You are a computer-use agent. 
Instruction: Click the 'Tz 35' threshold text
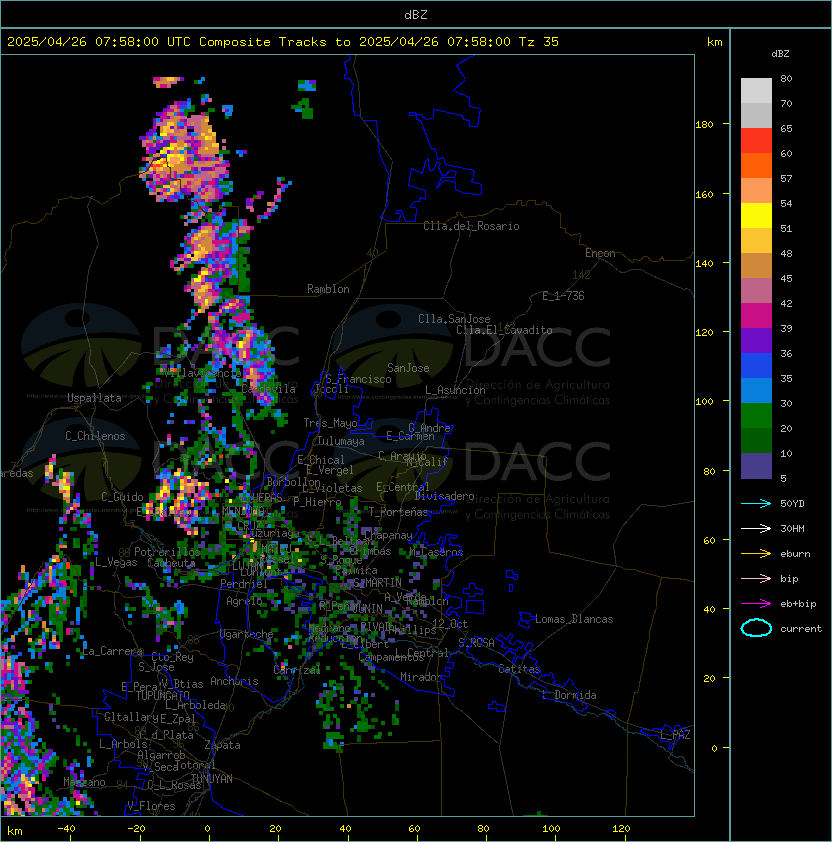[539, 42]
